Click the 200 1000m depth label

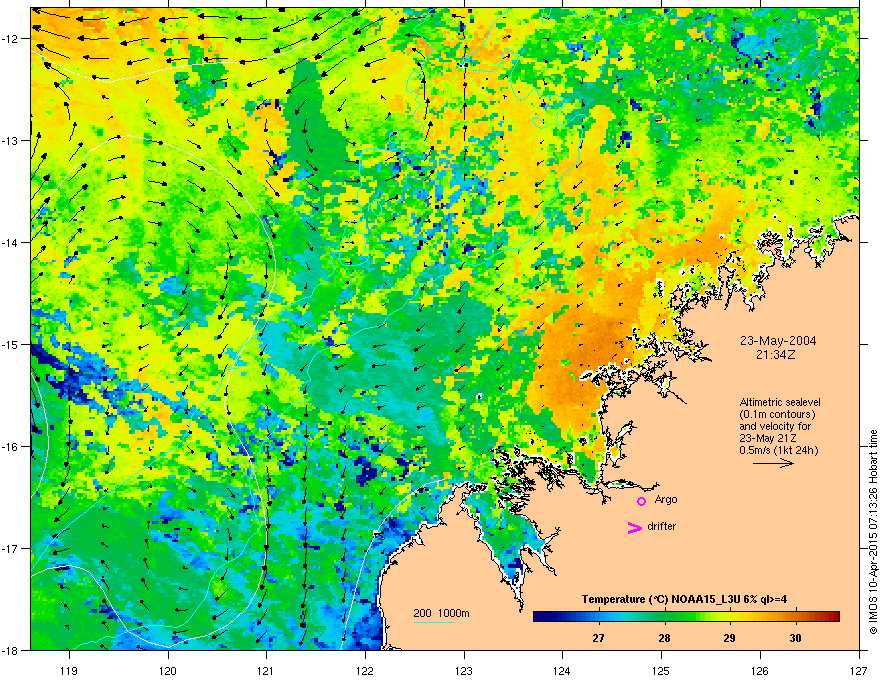(441, 613)
